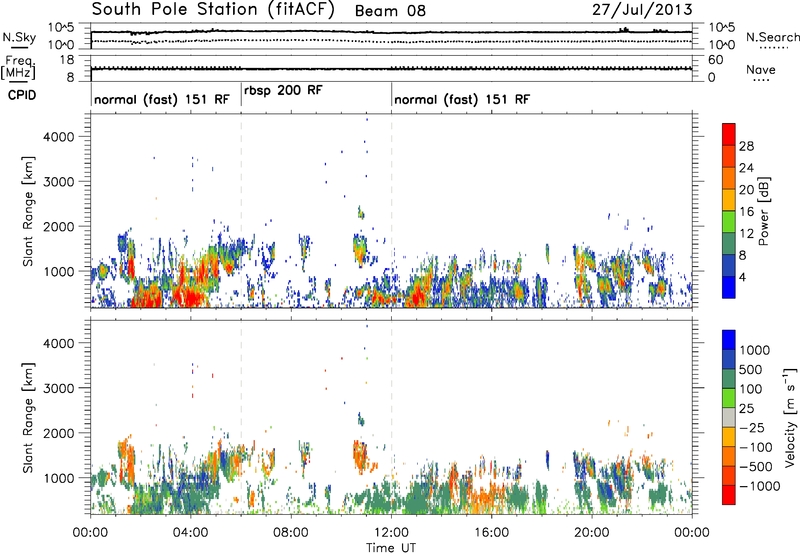
Task: Select the 'N.Sky' legend label
Action: tap(19, 37)
